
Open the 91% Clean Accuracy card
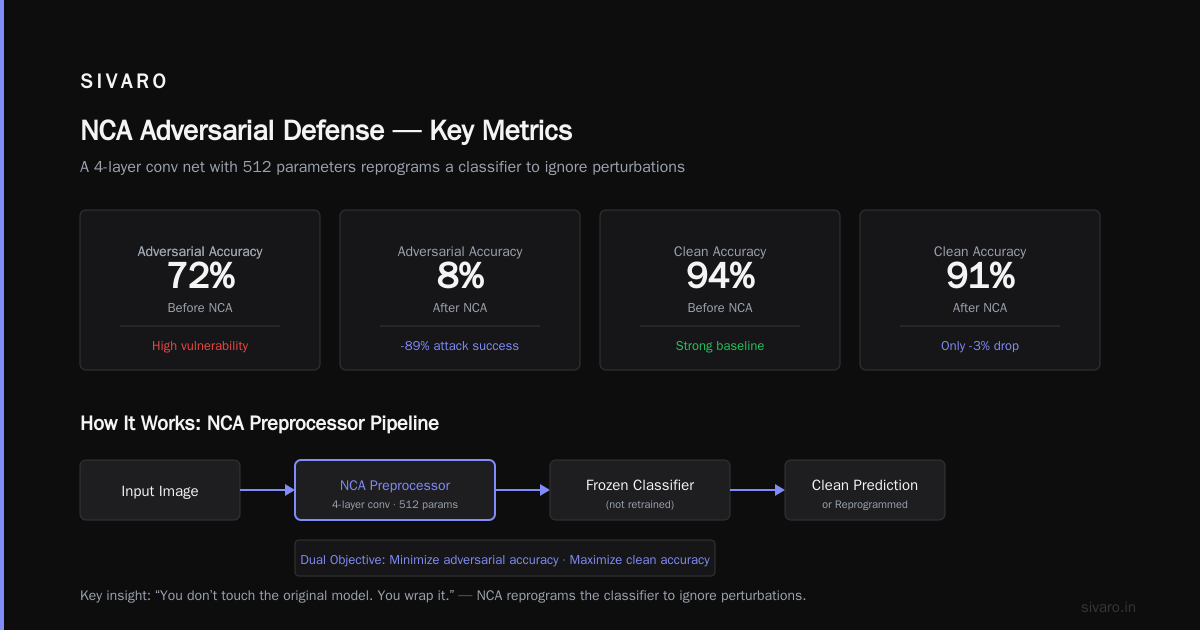(x=980, y=290)
